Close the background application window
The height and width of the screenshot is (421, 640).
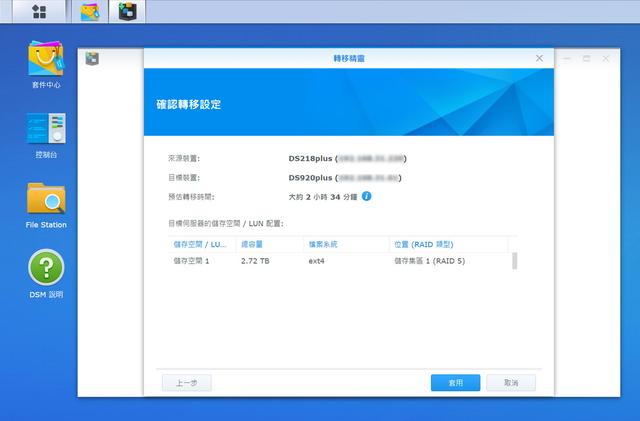pyautogui.click(x=605, y=58)
